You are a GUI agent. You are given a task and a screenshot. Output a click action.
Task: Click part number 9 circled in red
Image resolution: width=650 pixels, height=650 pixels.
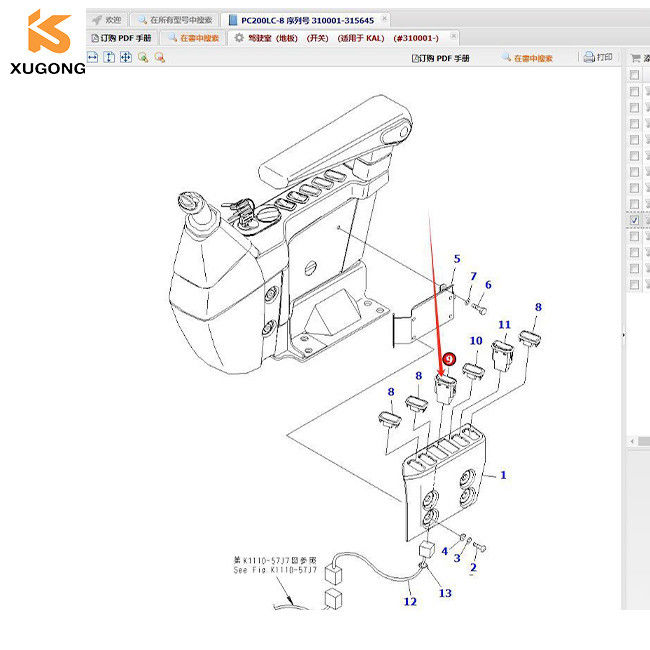coord(449,358)
